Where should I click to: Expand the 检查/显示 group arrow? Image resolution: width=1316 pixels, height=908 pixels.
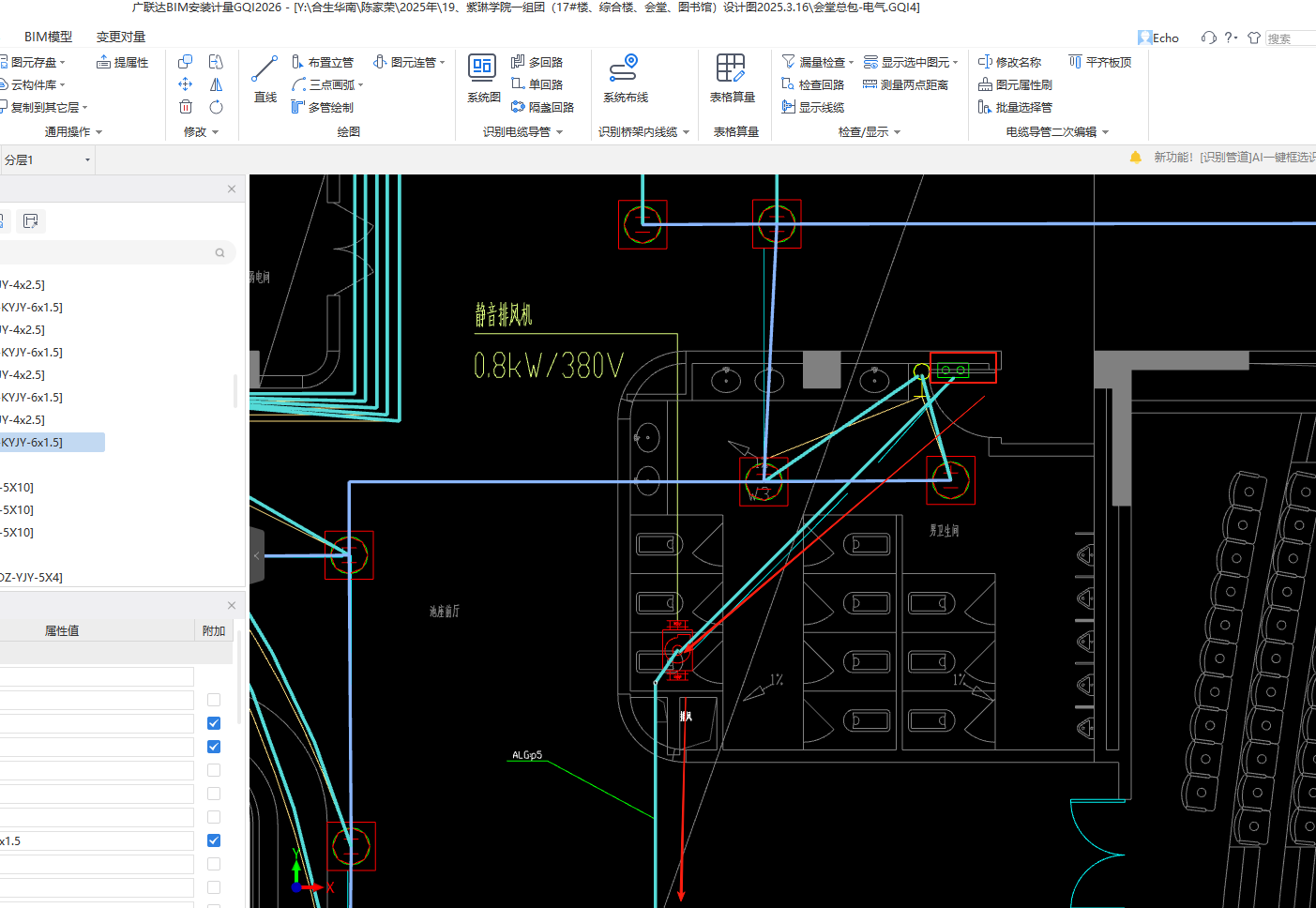point(898,132)
